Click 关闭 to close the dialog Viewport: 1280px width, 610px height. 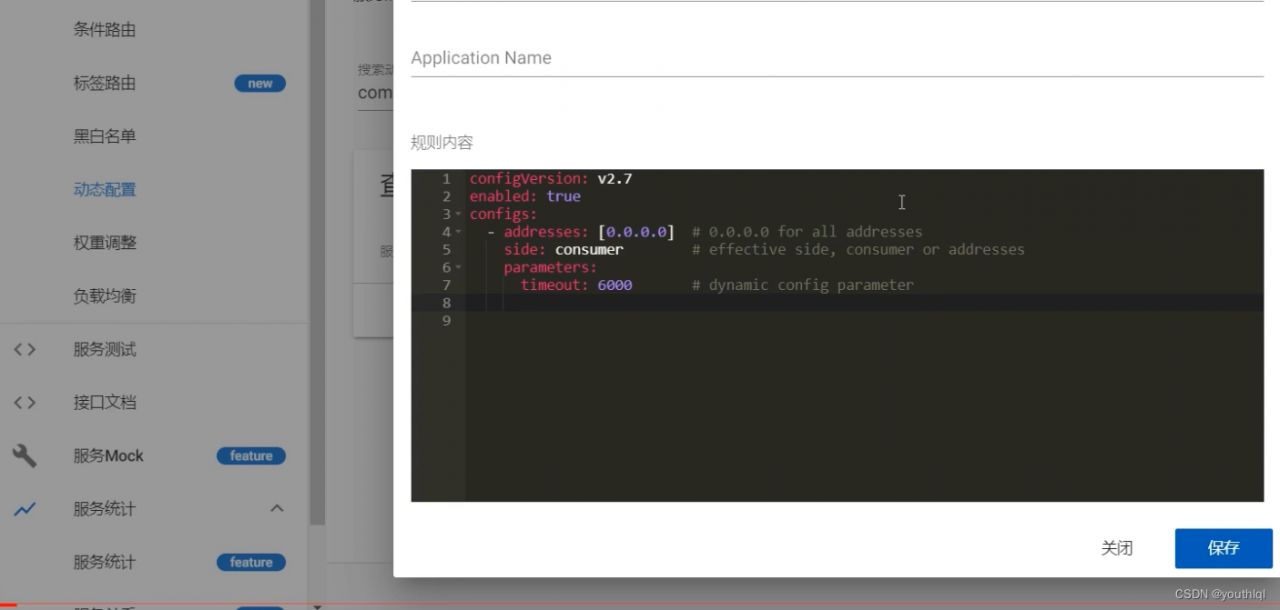tap(1117, 548)
